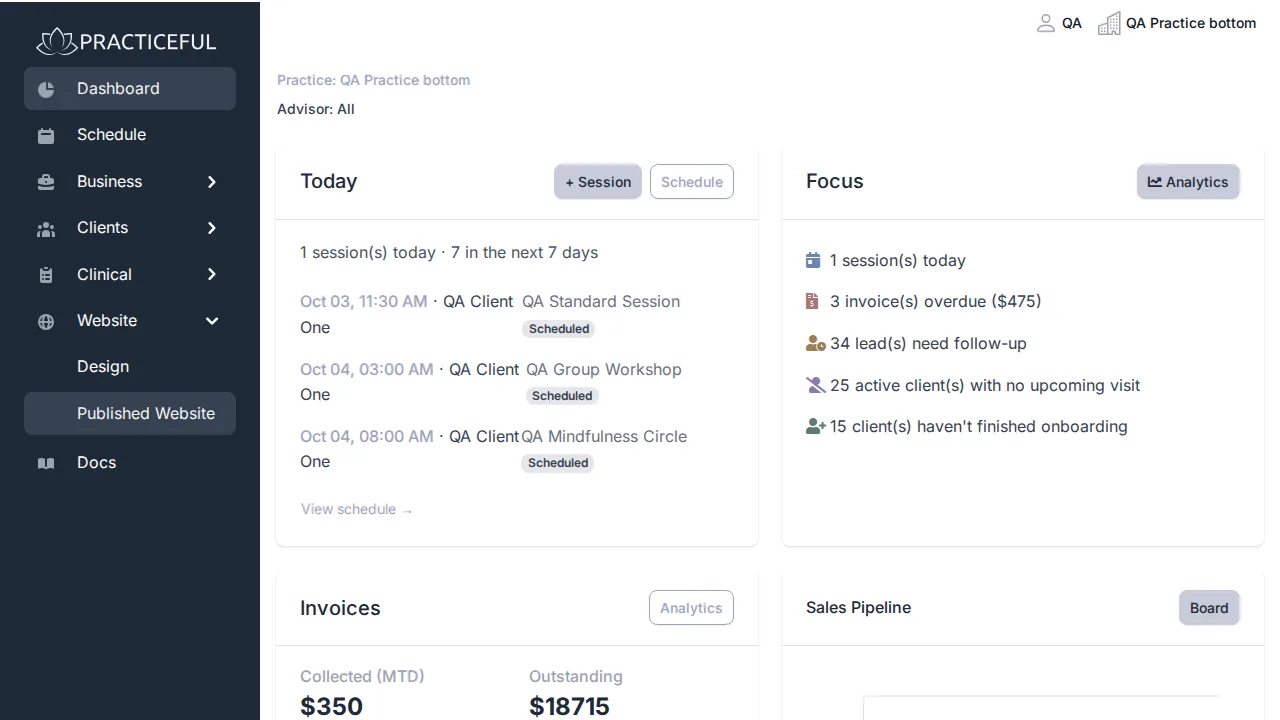This screenshot has height=720, width=1280.
Task: Add a new session with + Session
Action: pyautogui.click(x=598, y=182)
